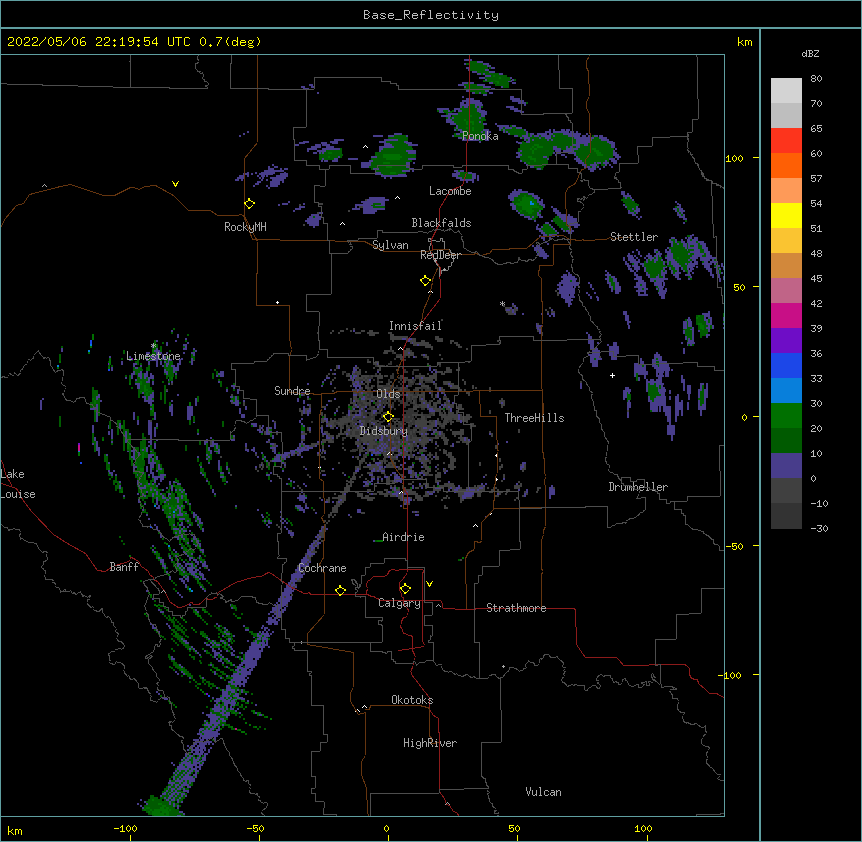This screenshot has height=842, width=862.
Task: Select the 42 dBZ magenta color swatch
Action: 786,315
